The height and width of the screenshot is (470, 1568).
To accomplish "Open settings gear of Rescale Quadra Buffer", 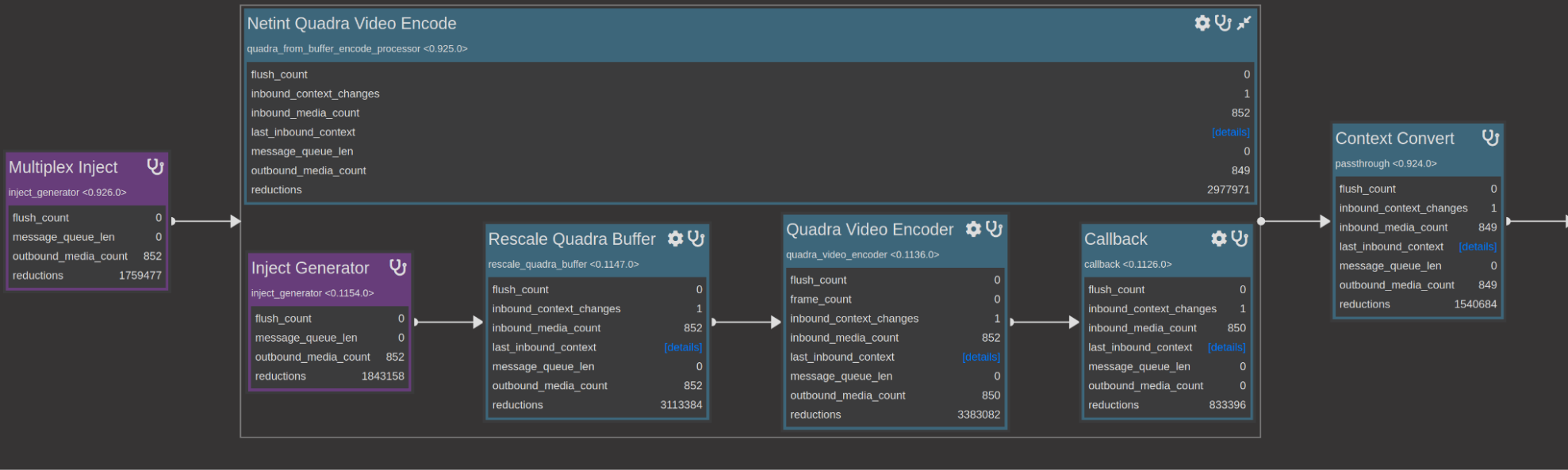I will [676, 239].
